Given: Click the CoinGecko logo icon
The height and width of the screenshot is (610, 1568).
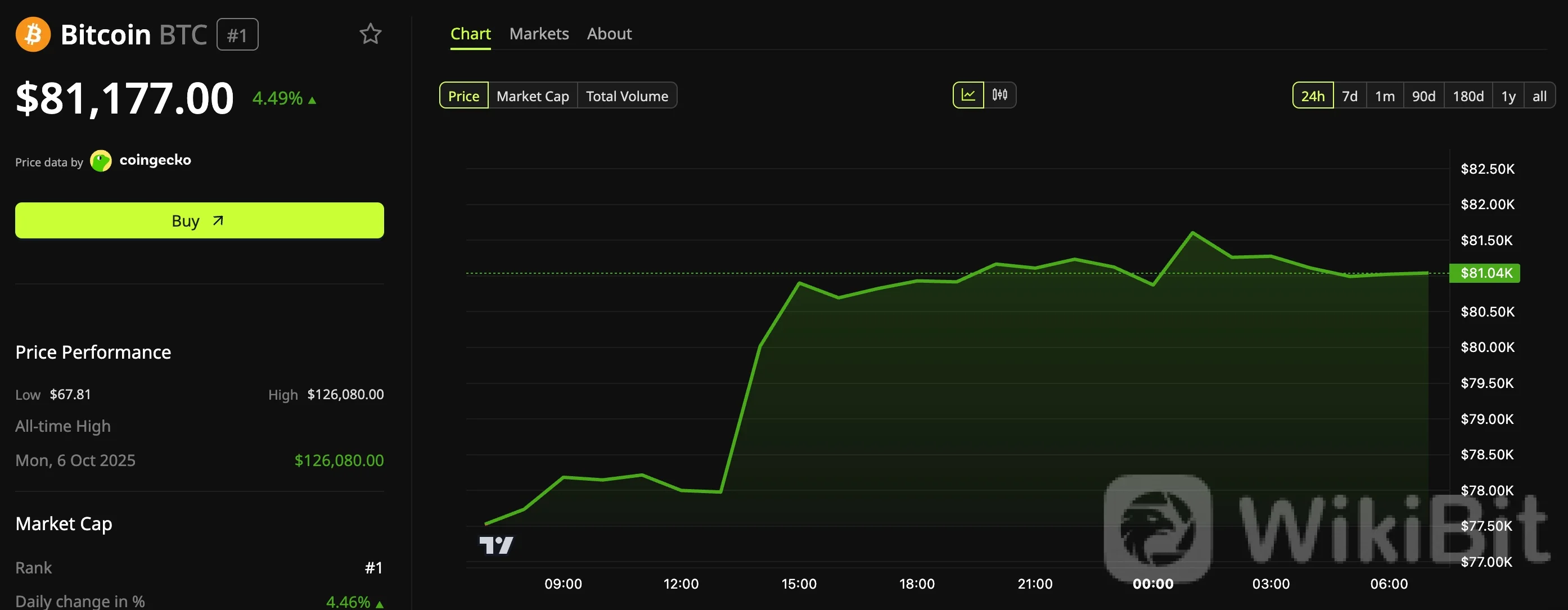Looking at the screenshot, I should pyautogui.click(x=101, y=161).
